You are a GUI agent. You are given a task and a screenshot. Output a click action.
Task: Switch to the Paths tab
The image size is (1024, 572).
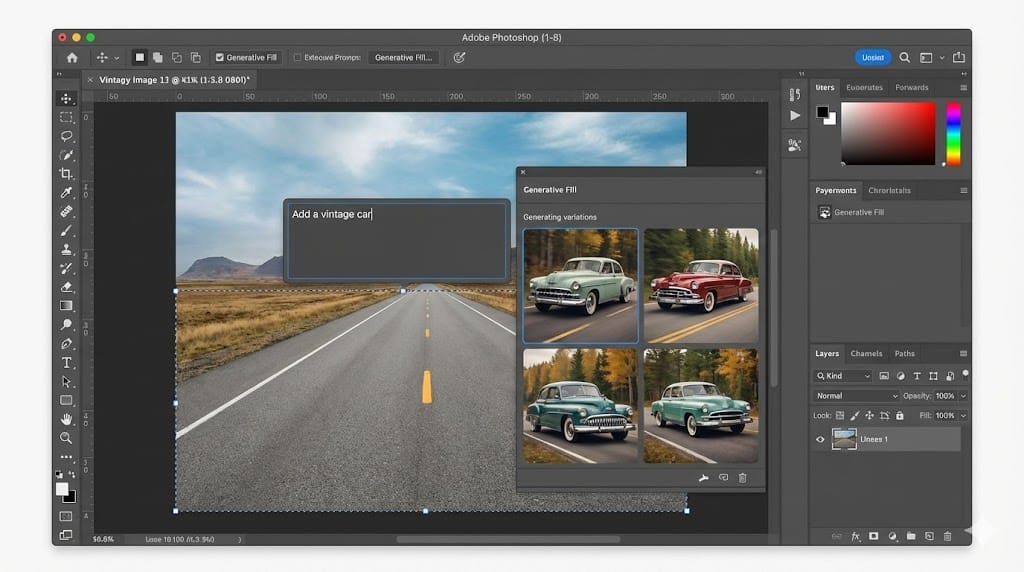point(904,353)
